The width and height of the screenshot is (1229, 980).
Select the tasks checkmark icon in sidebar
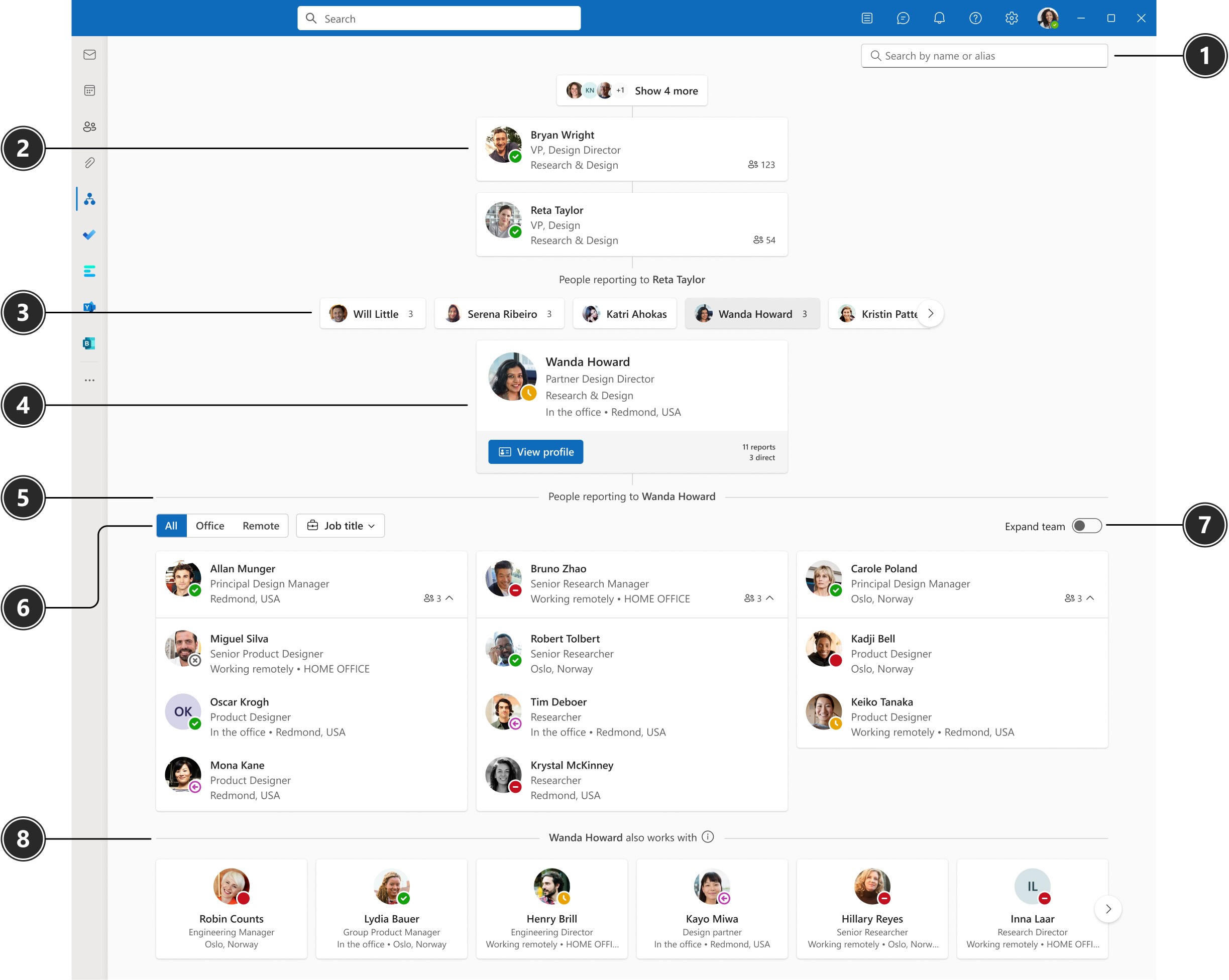click(x=89, y=235)
